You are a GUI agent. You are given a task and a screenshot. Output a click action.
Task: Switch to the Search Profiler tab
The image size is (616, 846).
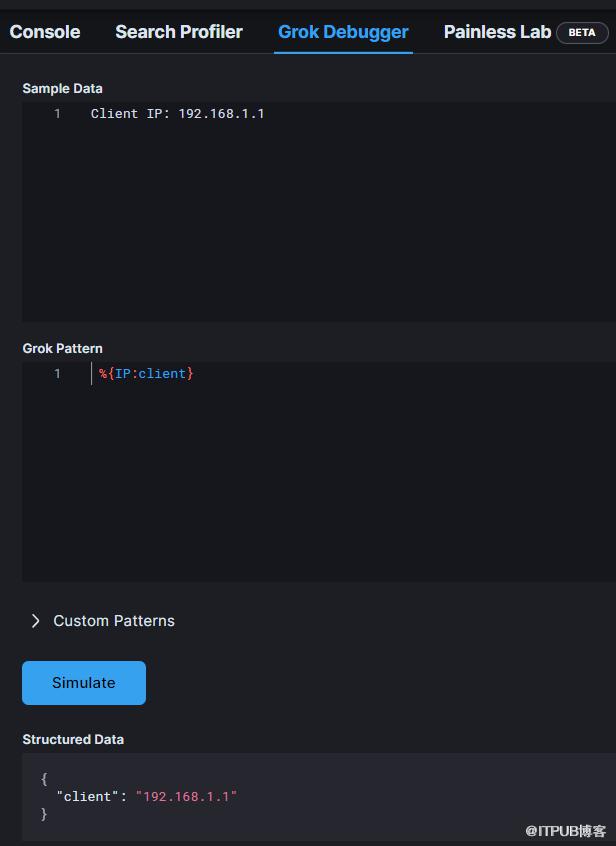(179, 32)
